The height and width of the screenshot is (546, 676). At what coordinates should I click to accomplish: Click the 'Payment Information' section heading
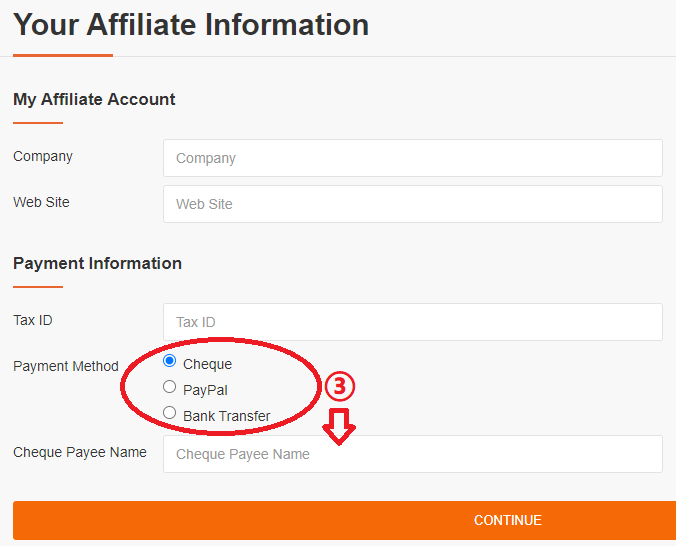(97, 263)
